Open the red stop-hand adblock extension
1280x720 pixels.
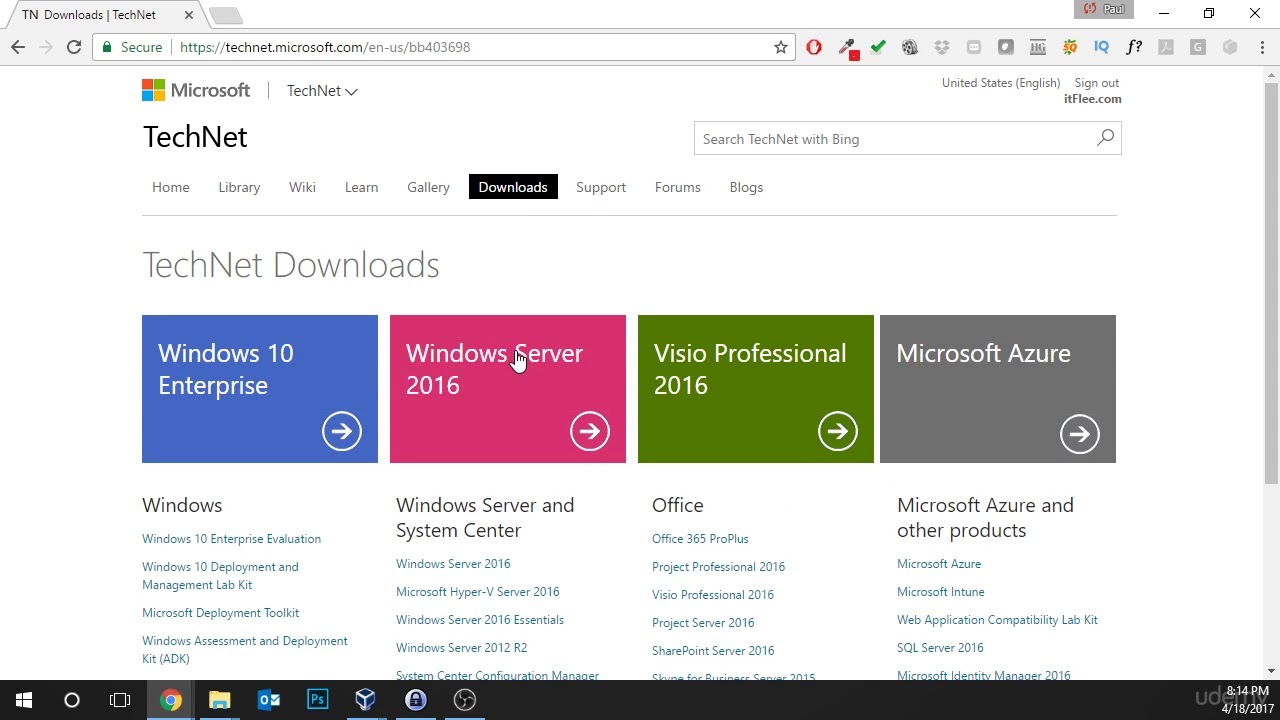[x=814, y=47]
